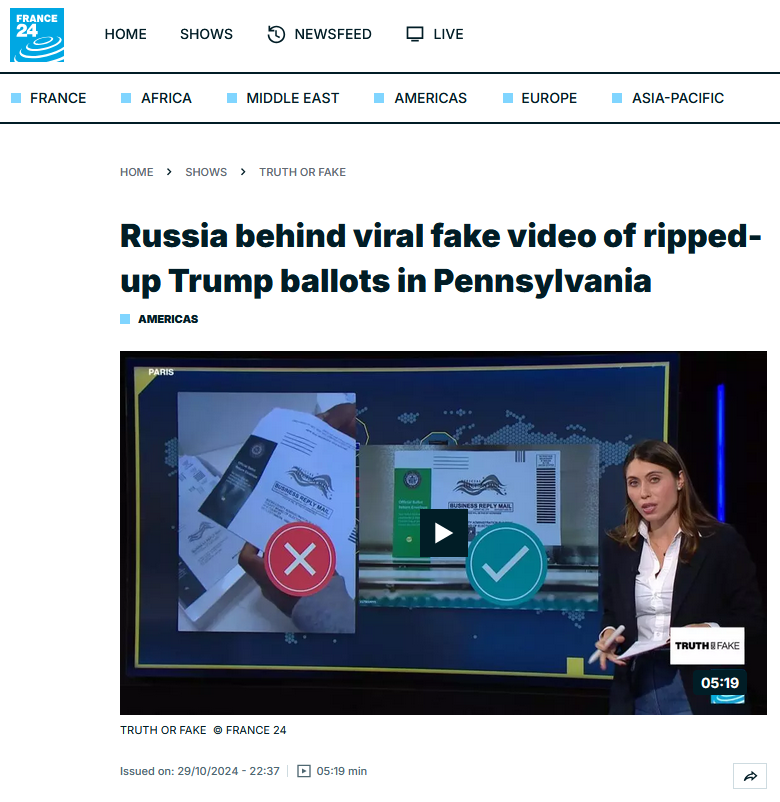The width and height of the screenshot is (780, 802).
Task: Open the Americas navigation section
Action: (430, 98)
